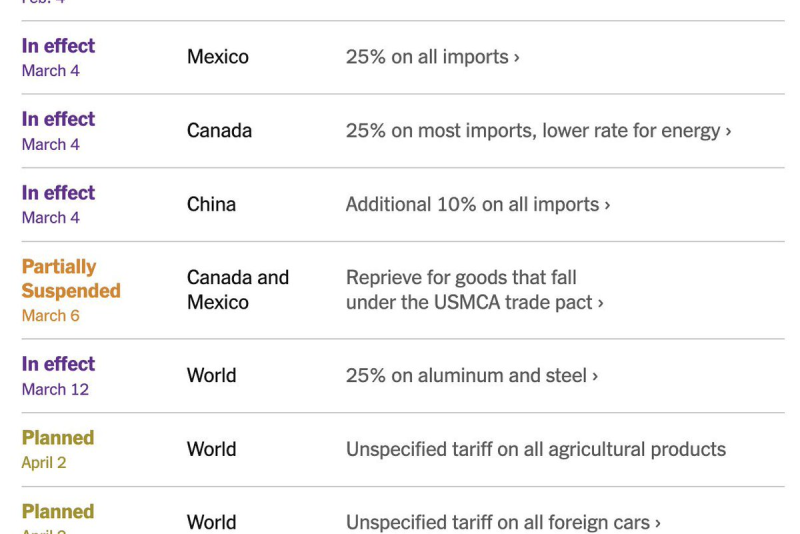Click "In effect" status in the Canada row
Screen dimensions: 800x534
coord(58,119)
